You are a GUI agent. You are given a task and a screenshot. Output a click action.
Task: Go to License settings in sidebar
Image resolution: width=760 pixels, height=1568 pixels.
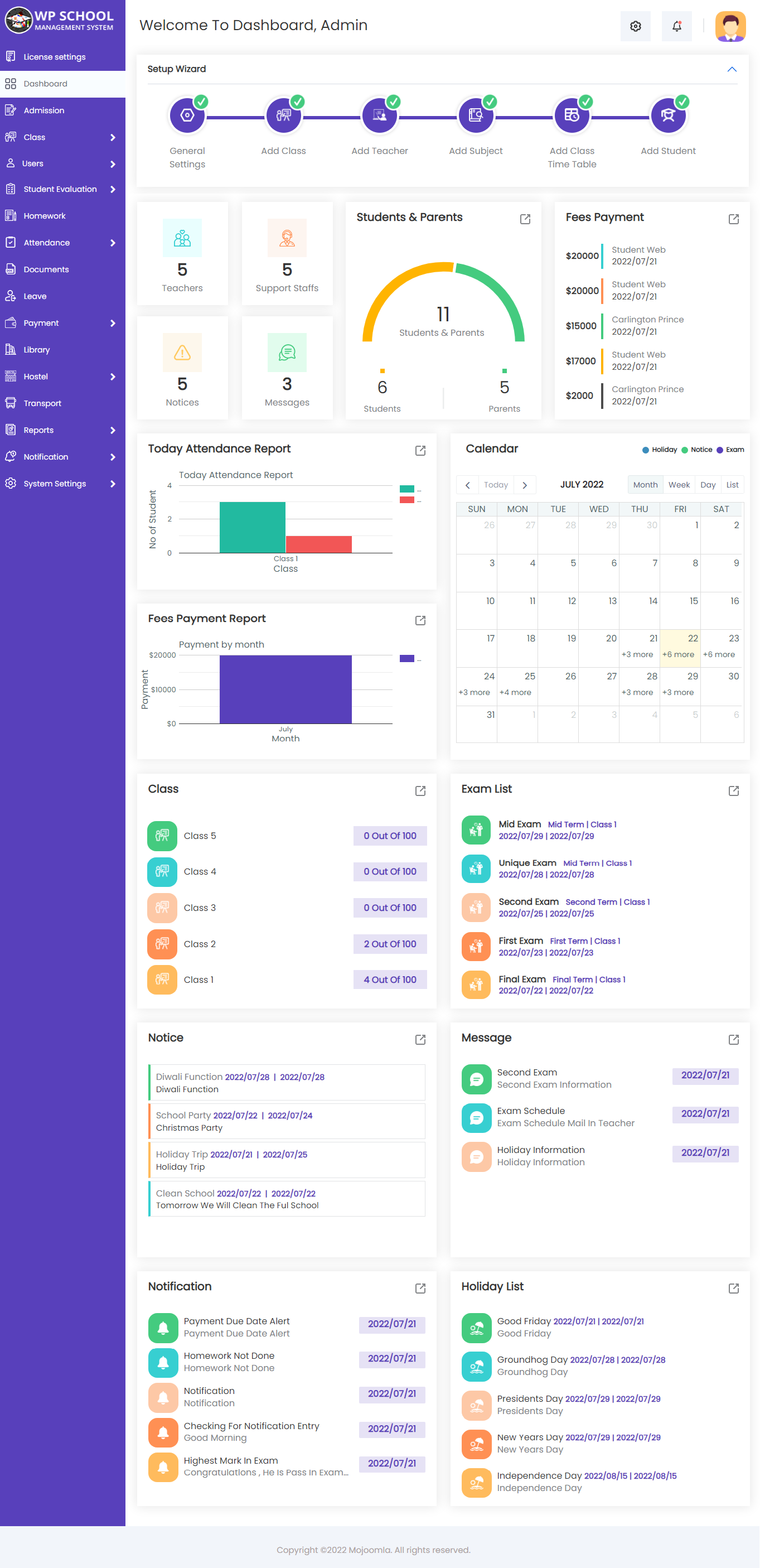(62, 56)
